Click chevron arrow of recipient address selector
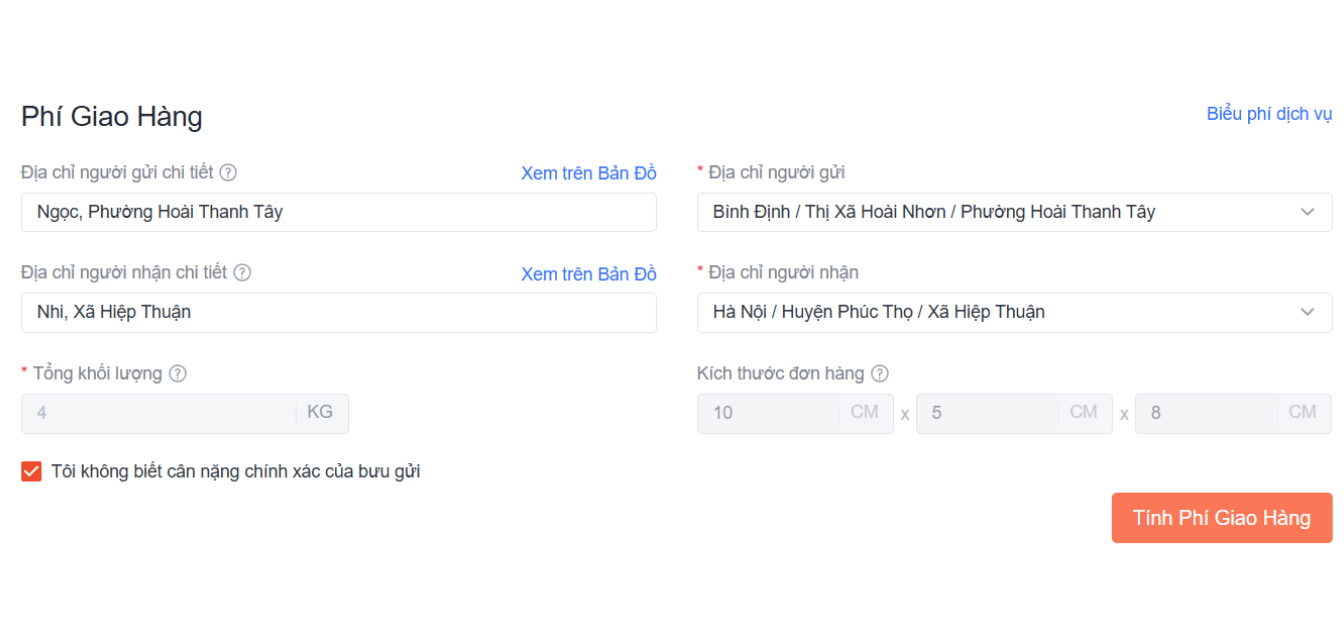The height and width of the screenshot is (626, 1344). click(1307, 312)
